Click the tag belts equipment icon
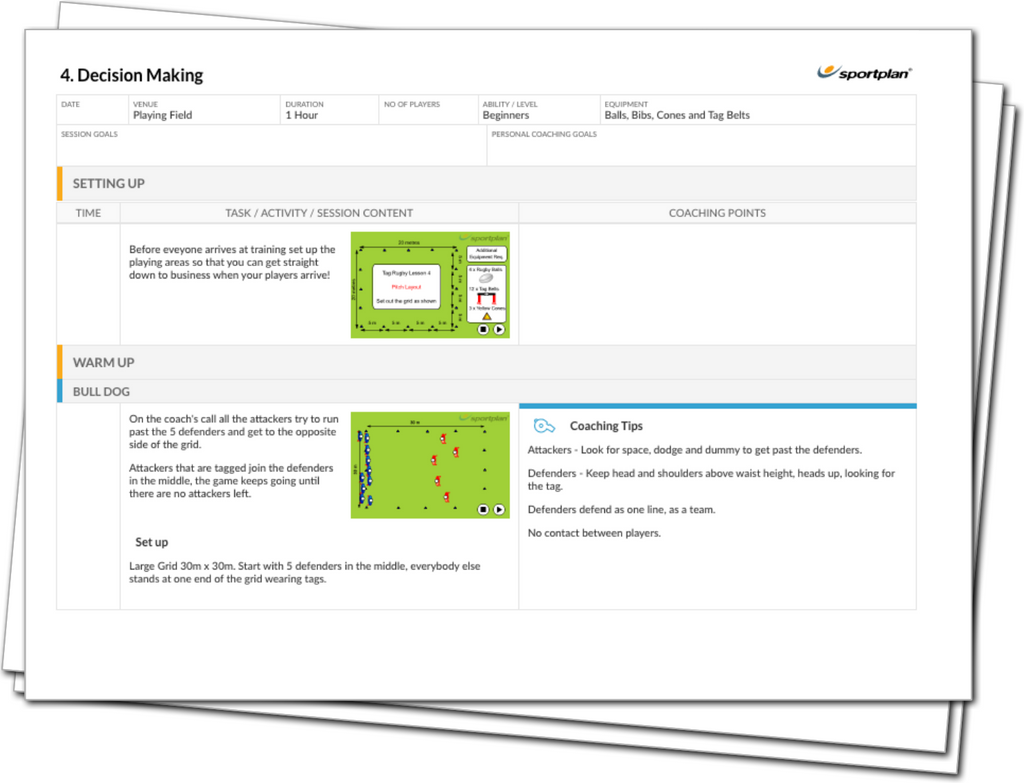The height and width of the screenshot is (783, 1024). [486, 298]
